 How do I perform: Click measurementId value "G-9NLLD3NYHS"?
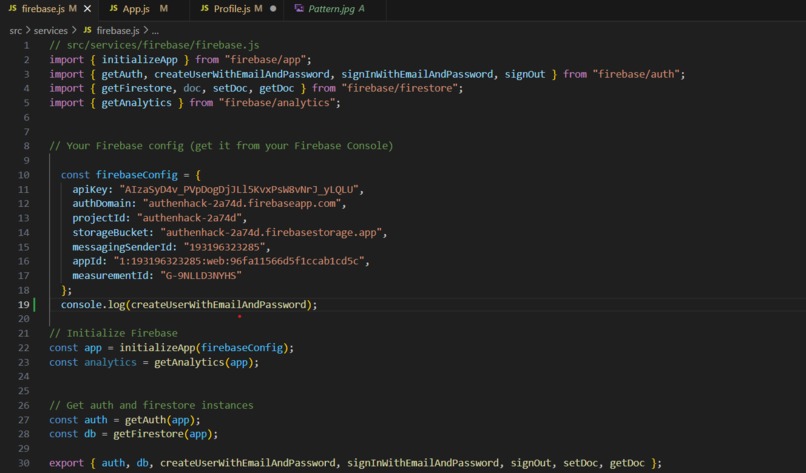[201, 276]
